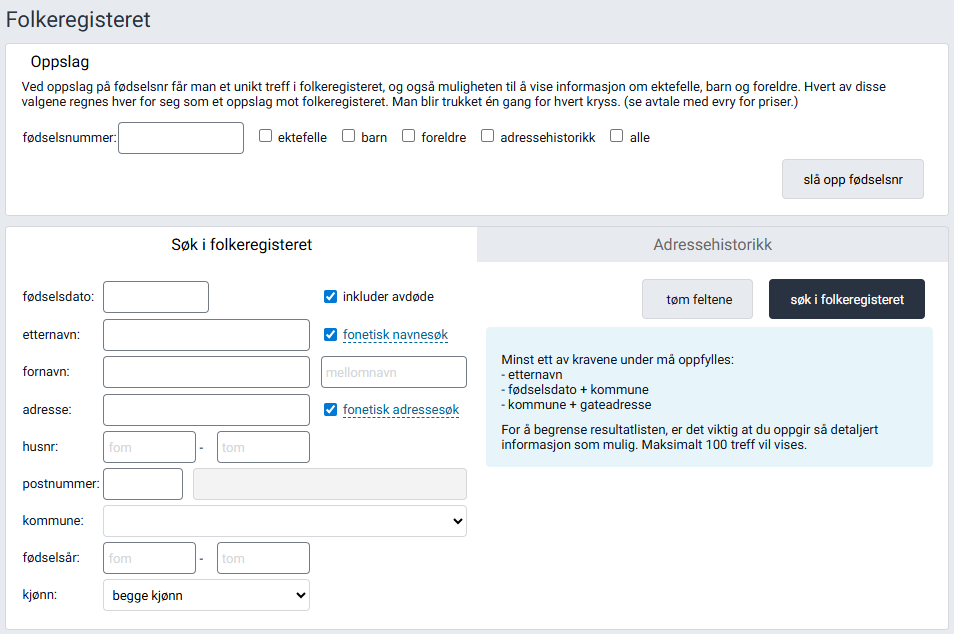954x634 pixels.
Task: Disable fonetisk adressesøk
Action: pyautogui.click(x=330, y=409)
